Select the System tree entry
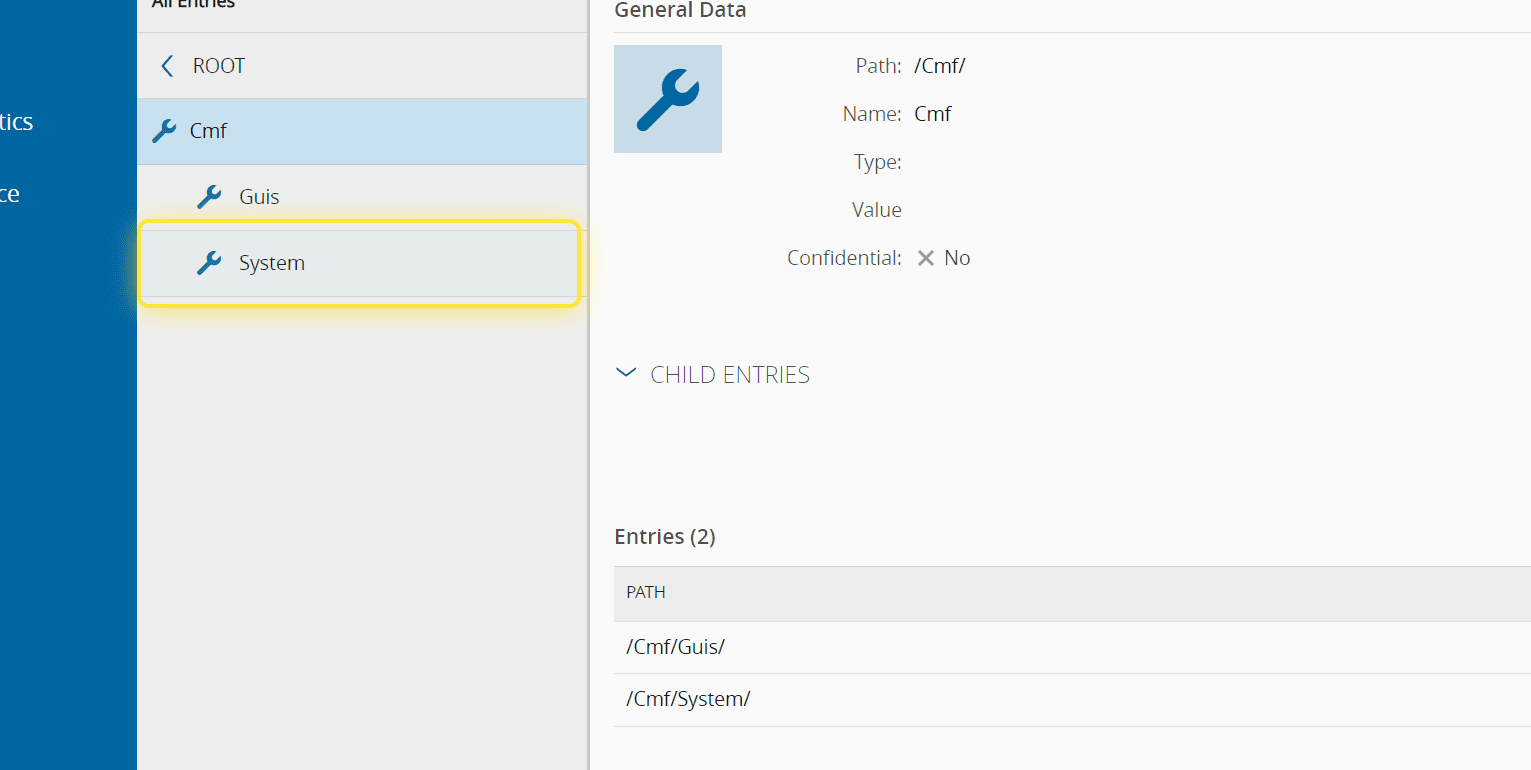Screen dimensions: 1531x770 (272, 263)
